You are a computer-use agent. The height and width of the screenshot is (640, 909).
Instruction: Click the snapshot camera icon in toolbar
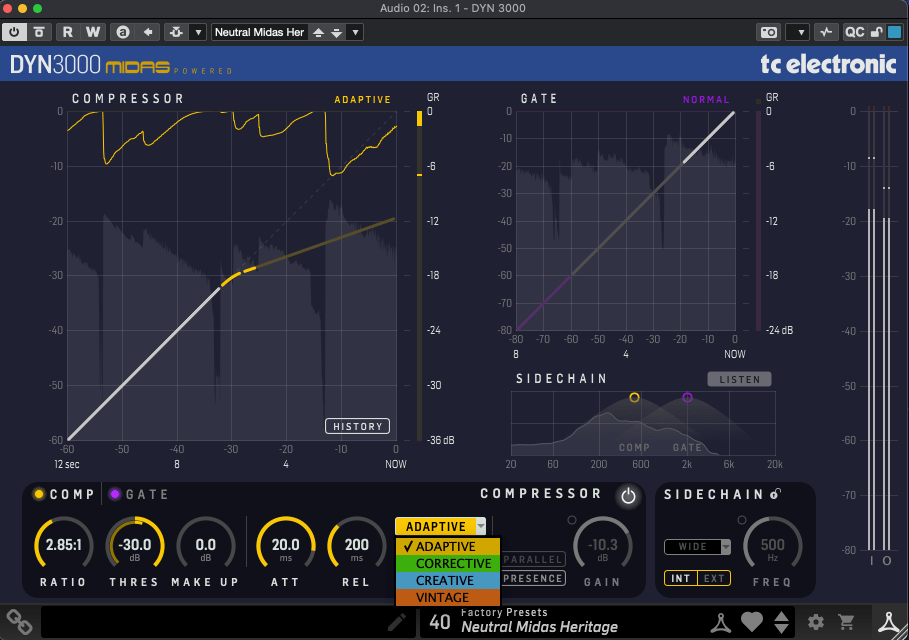768,32
